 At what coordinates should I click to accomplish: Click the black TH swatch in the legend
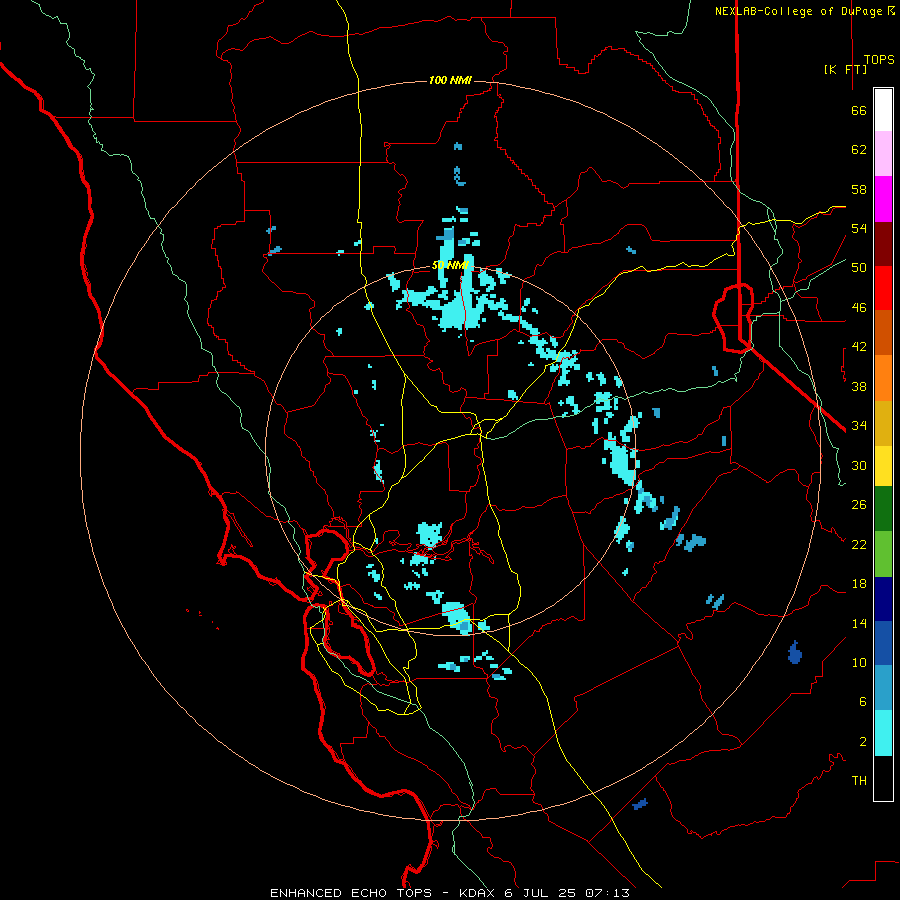point(883,778)
